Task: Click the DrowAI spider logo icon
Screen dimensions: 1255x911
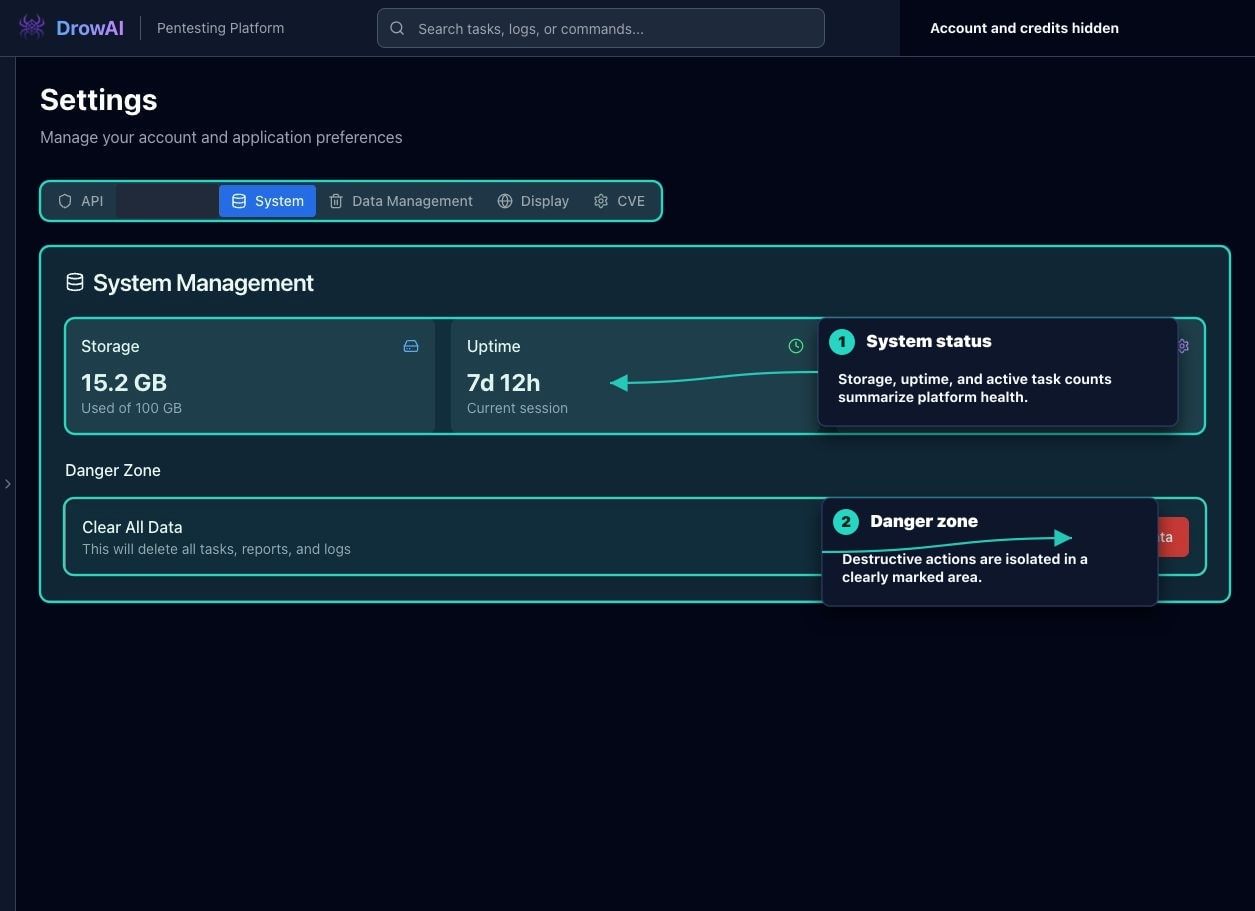Action: pyautogui.click(x=32, y=27)
